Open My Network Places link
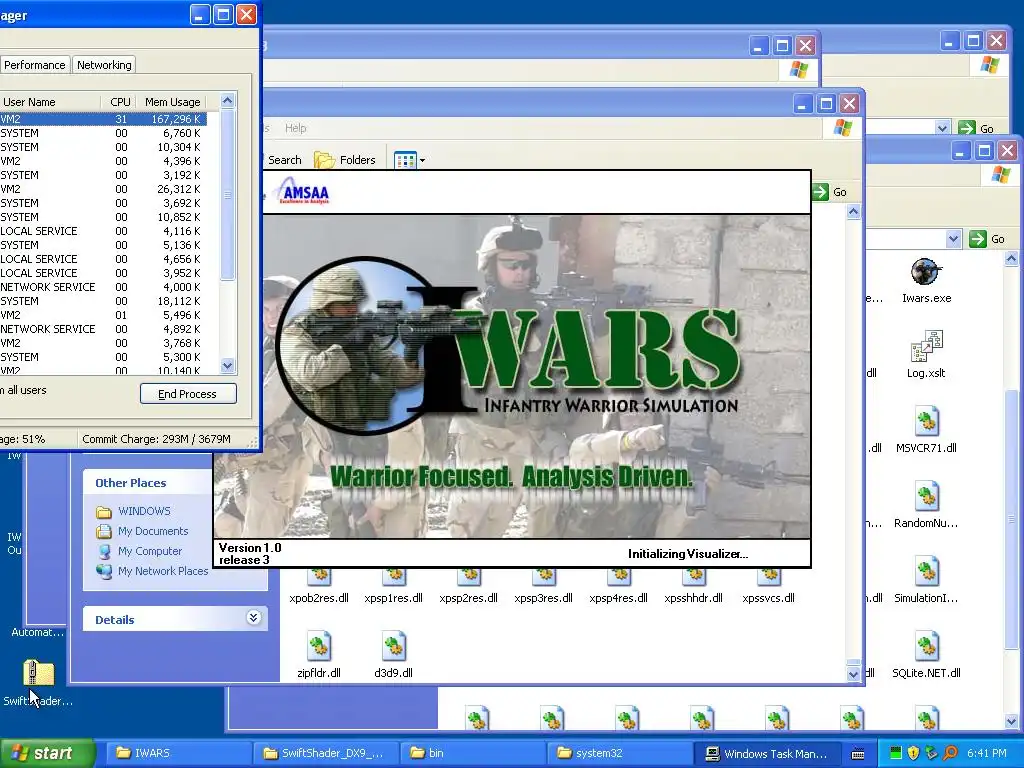1024x768 pixels. [x=163, y=571]
